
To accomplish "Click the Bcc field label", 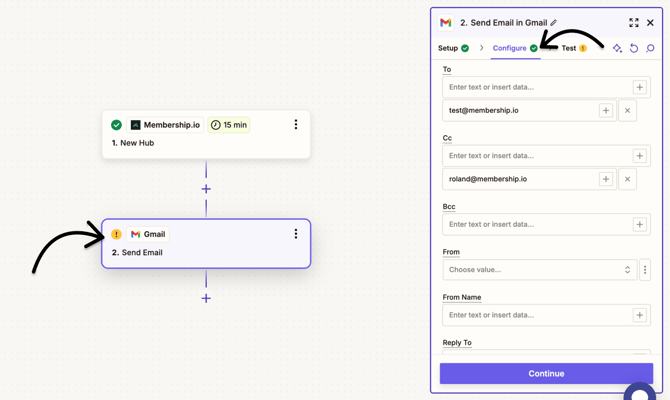I will click(x=449, y=206).
